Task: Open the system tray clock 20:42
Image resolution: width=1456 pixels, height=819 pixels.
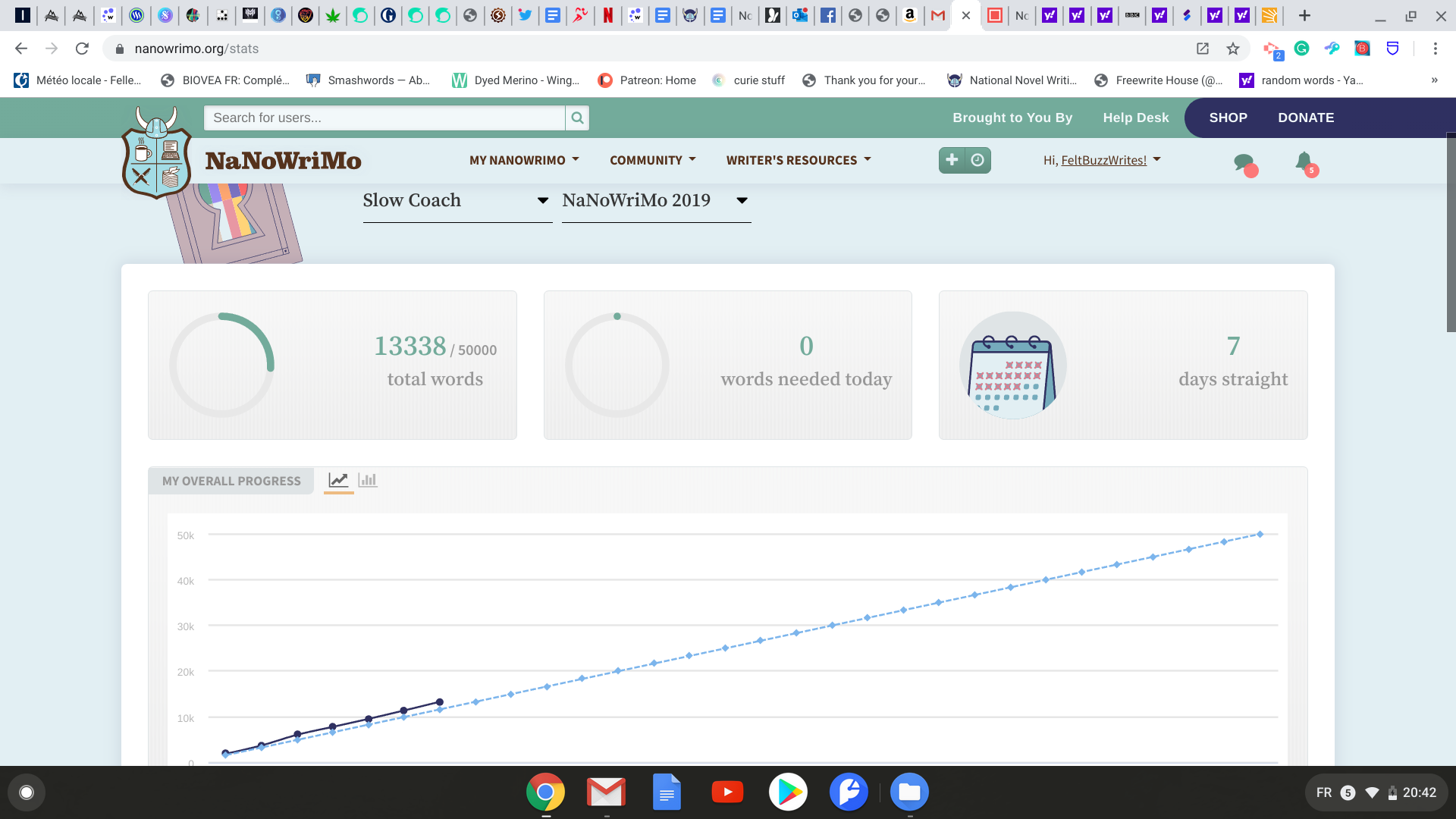Action: tap(1419, 792)
